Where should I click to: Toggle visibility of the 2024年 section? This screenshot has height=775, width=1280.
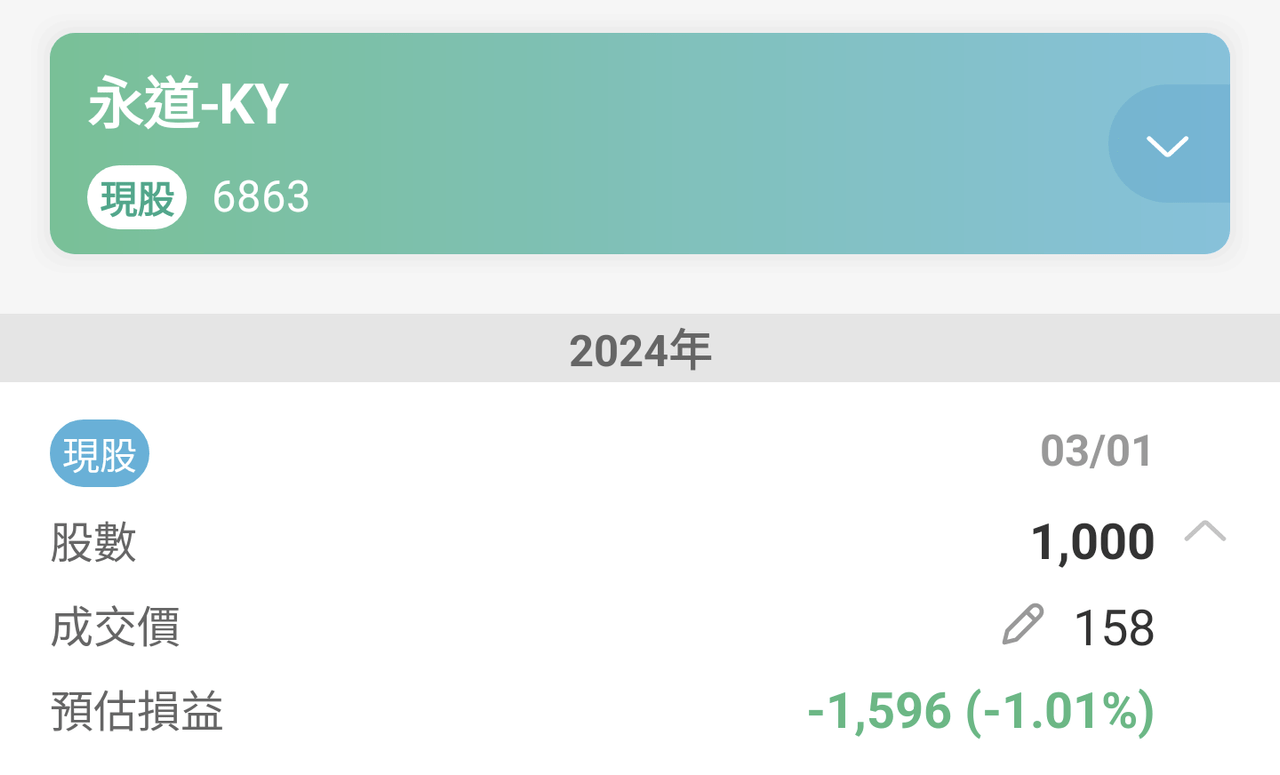click(640, 350)
